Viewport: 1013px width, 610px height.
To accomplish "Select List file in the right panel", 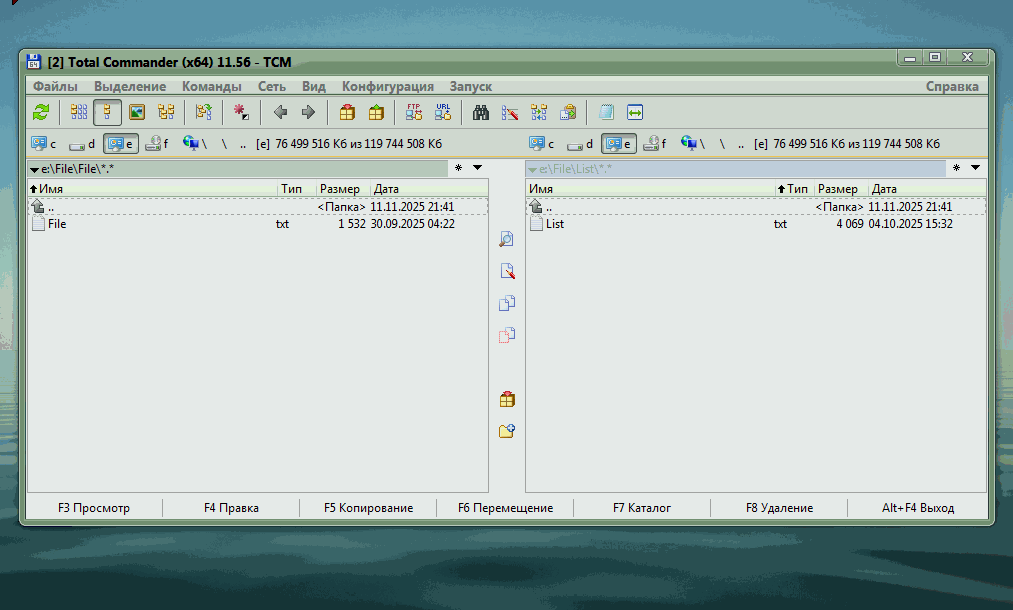I will click(x=555, y=224).
